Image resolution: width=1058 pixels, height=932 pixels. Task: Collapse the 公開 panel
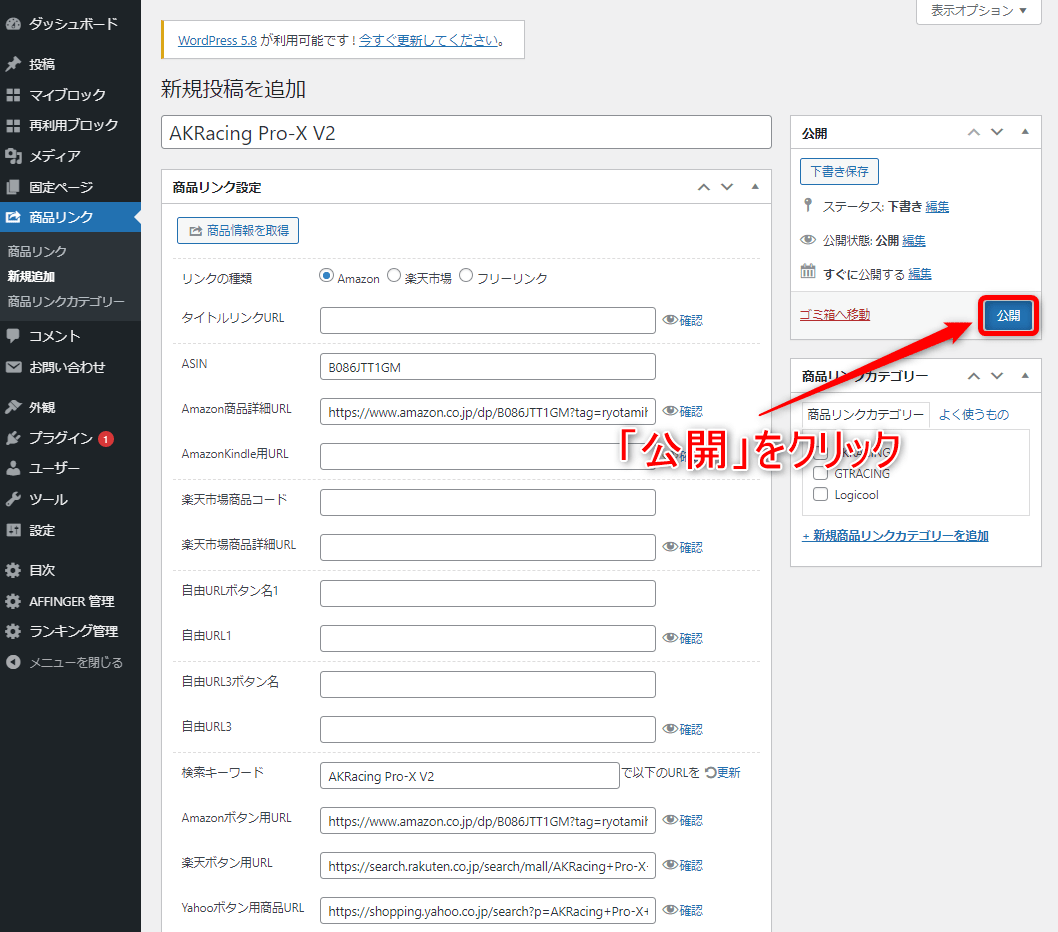coord(1025,132)
